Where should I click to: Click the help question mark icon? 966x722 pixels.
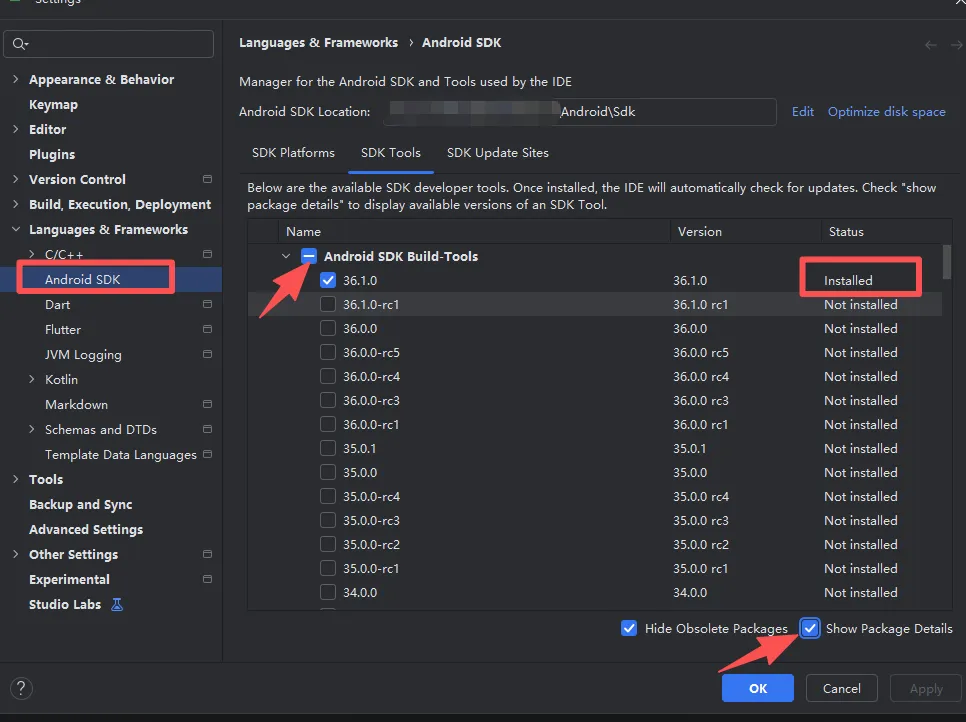click(x=20, y=688)
